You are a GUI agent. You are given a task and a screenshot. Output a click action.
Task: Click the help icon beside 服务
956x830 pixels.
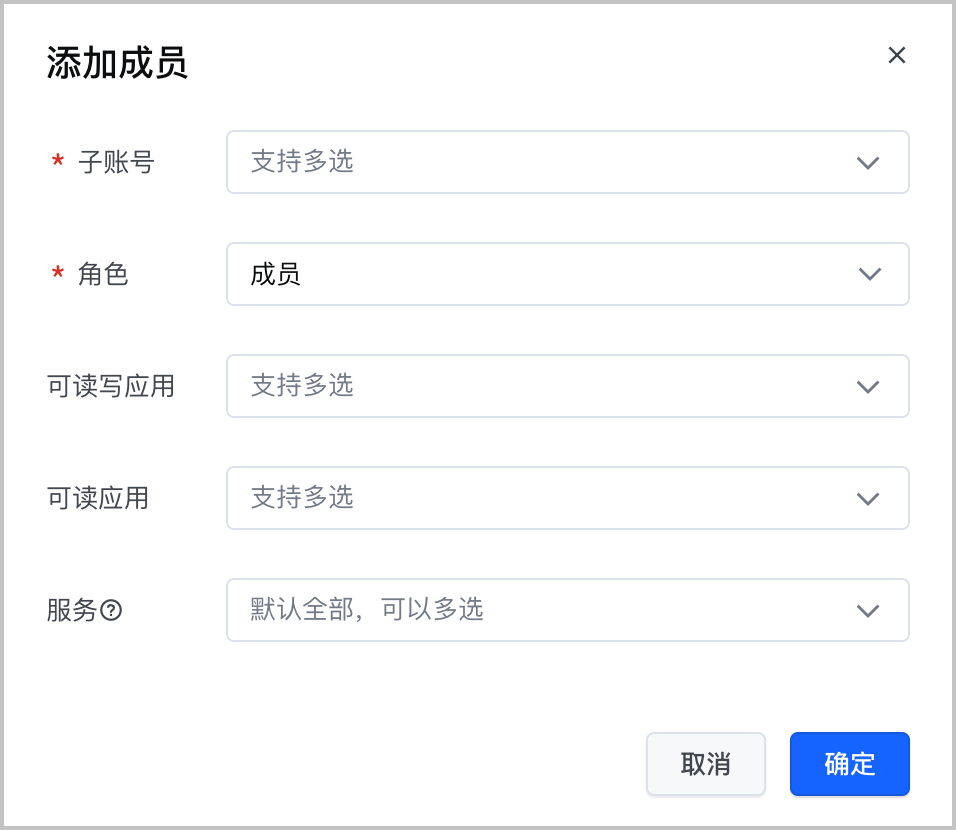(111, 610)
